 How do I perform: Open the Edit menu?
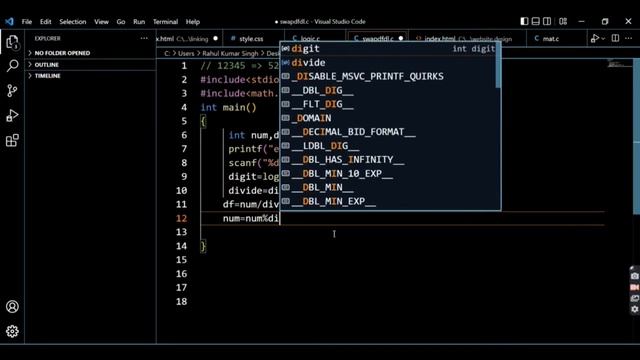point(46,22)
